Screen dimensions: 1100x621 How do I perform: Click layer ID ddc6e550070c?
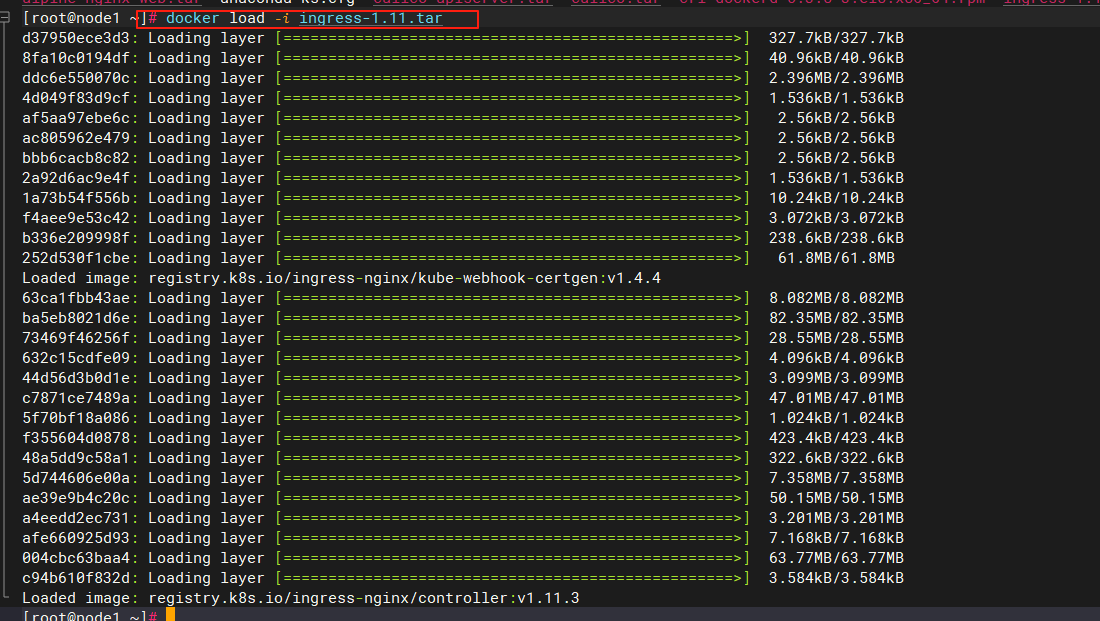point(76,78)
